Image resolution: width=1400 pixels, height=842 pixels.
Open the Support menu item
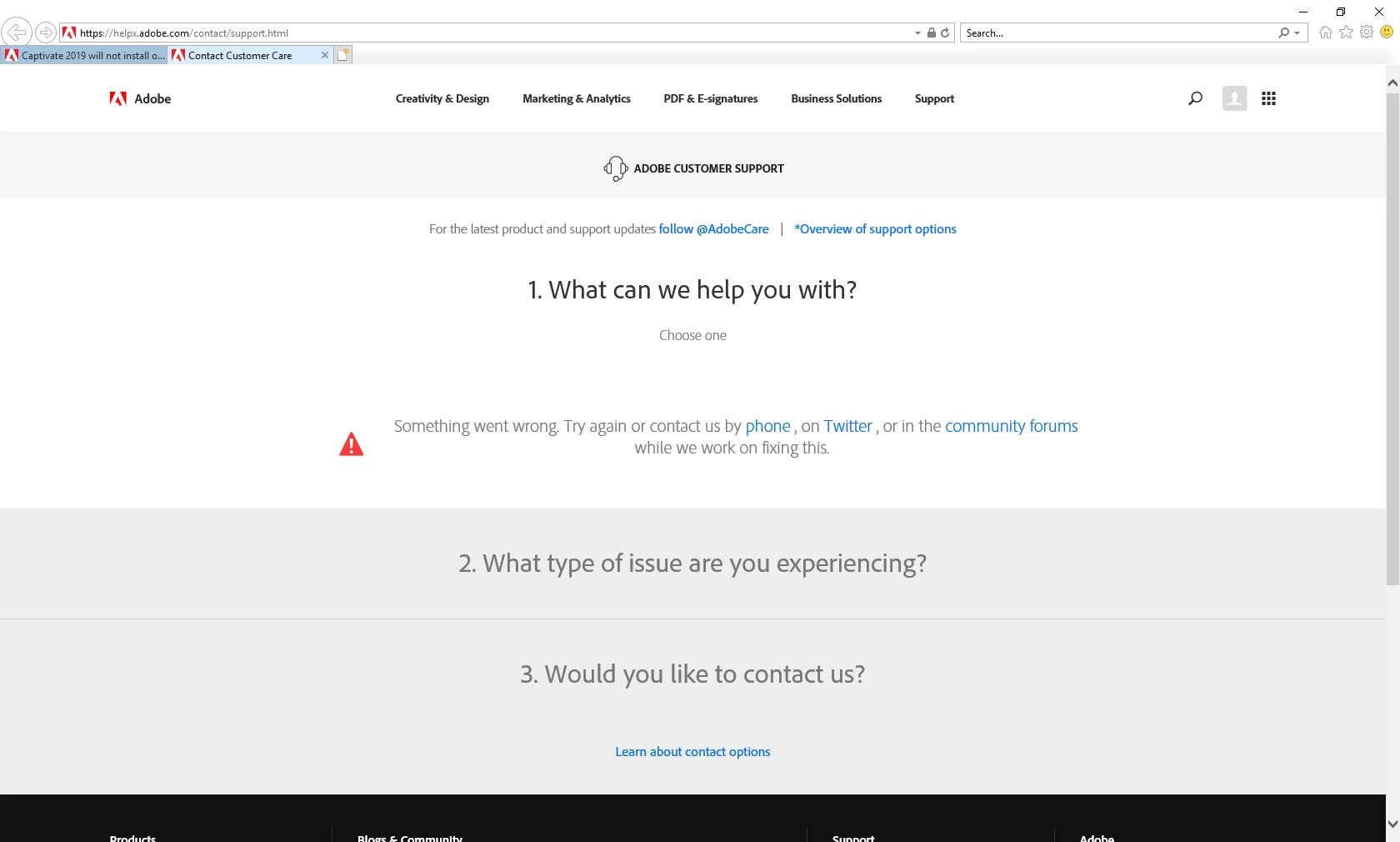pos(934,98)
